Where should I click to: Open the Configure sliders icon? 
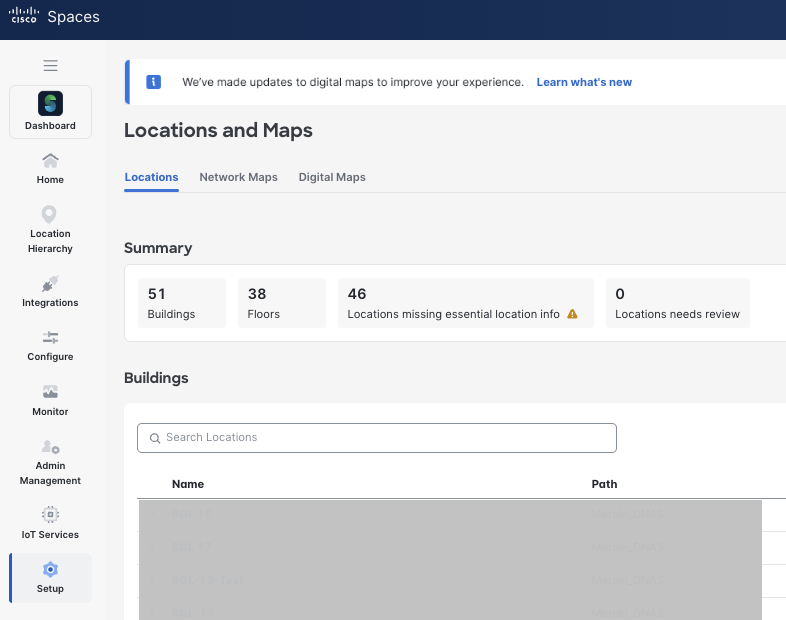point(50,338)
